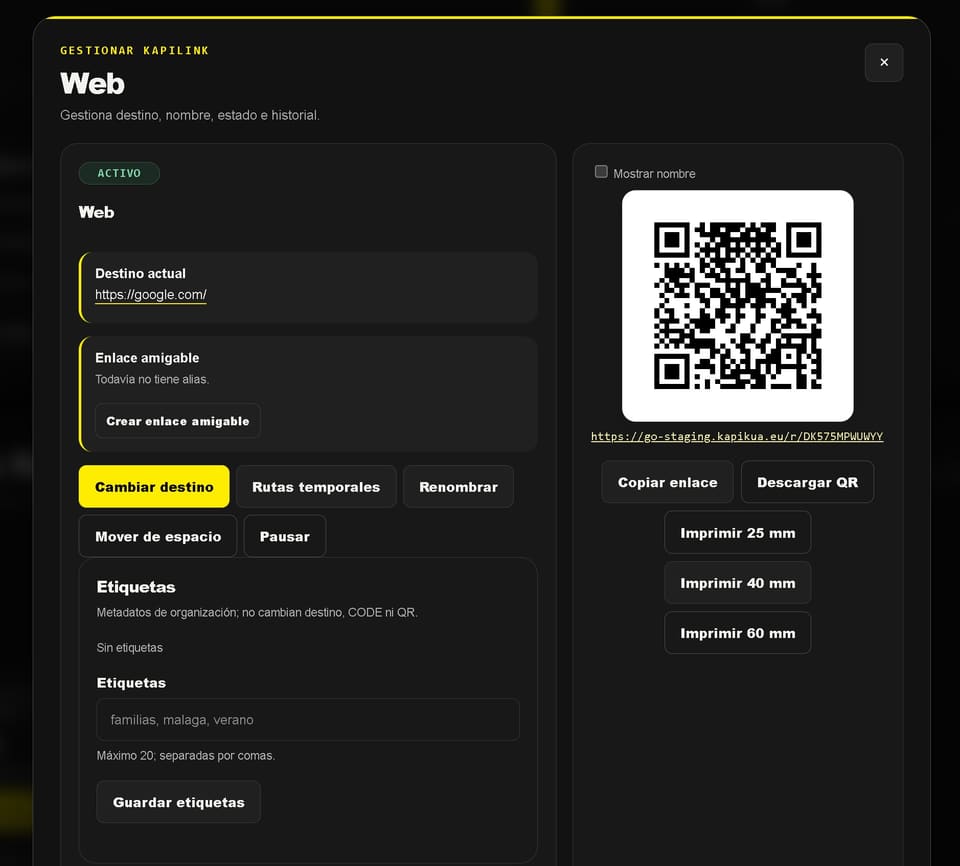The image size is (960, 866).
Task: Enable the Mostrar nombre checkbox
Action: 601,172
